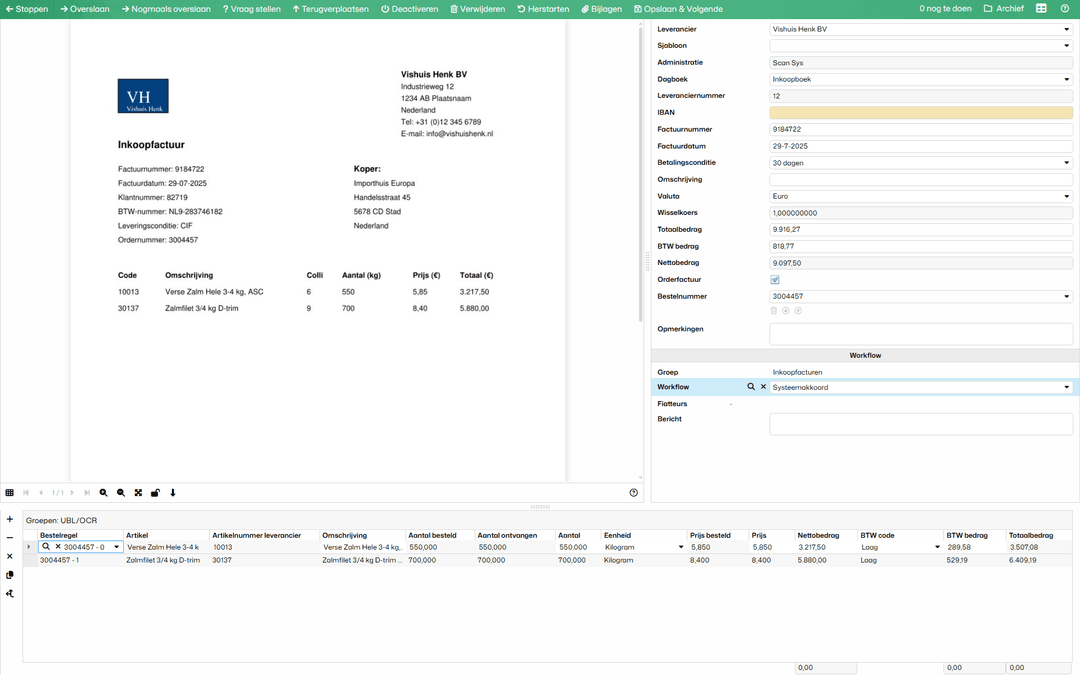Open the Archief link

point(1004,9)
